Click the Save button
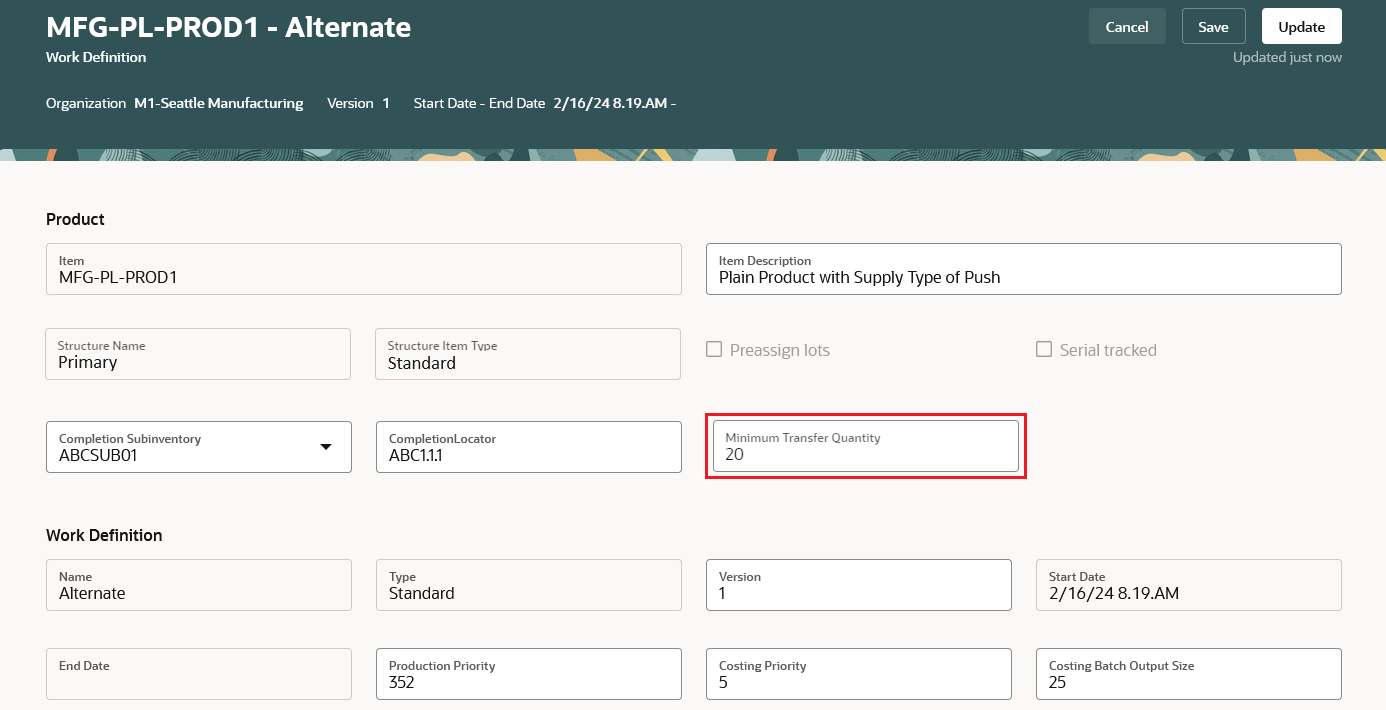Viewport: 1386px width, 710px height. click(1213, 27)
